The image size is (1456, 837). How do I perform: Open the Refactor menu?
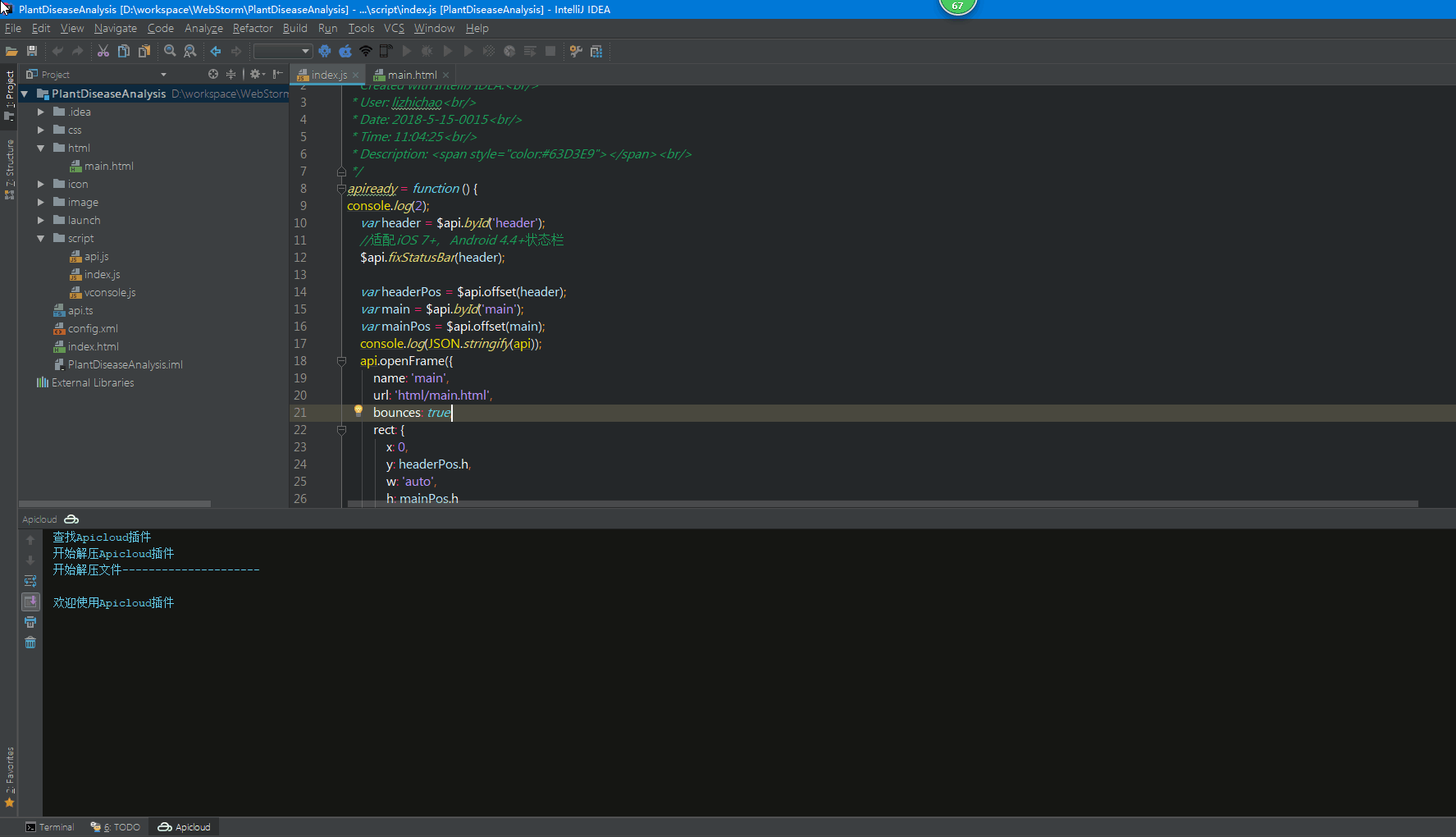click(x=253, y=28)
